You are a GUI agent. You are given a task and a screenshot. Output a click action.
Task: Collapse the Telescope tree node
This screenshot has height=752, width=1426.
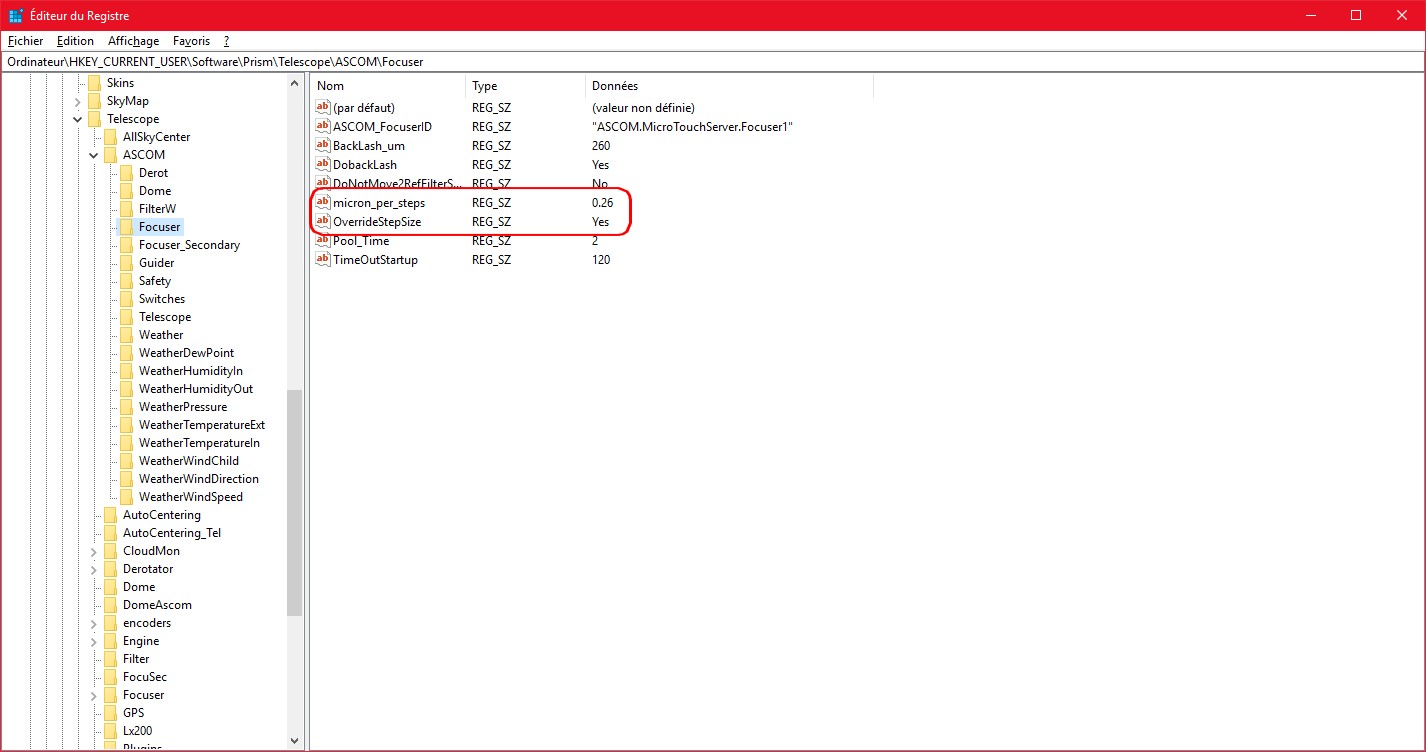tap(78, 119)
